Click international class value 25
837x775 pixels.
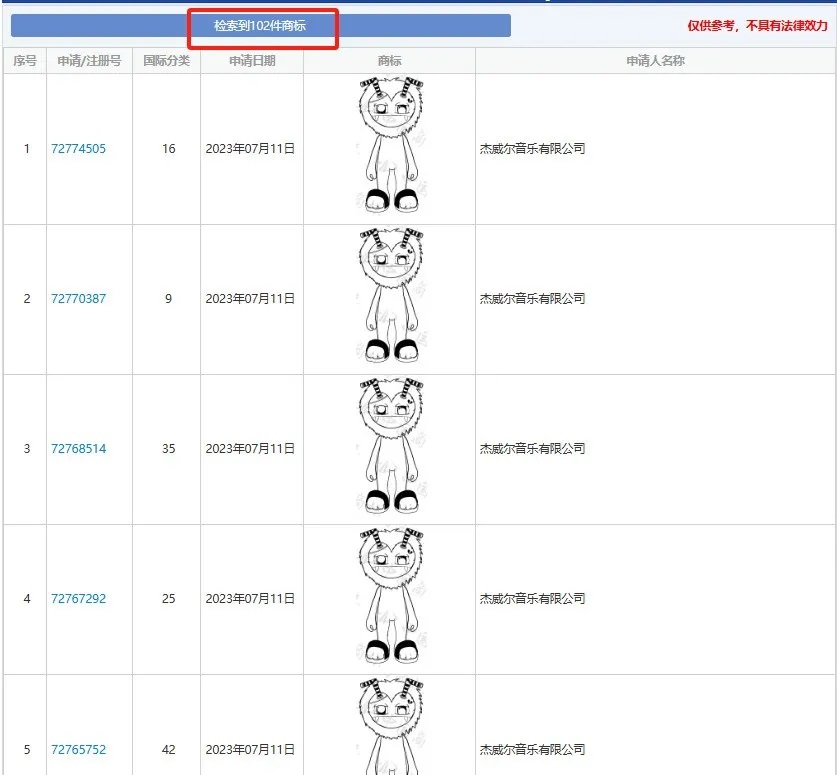169,598
